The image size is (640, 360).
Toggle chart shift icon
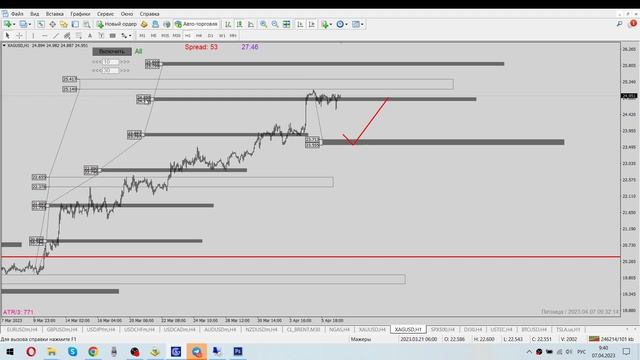tap(311, 24)
